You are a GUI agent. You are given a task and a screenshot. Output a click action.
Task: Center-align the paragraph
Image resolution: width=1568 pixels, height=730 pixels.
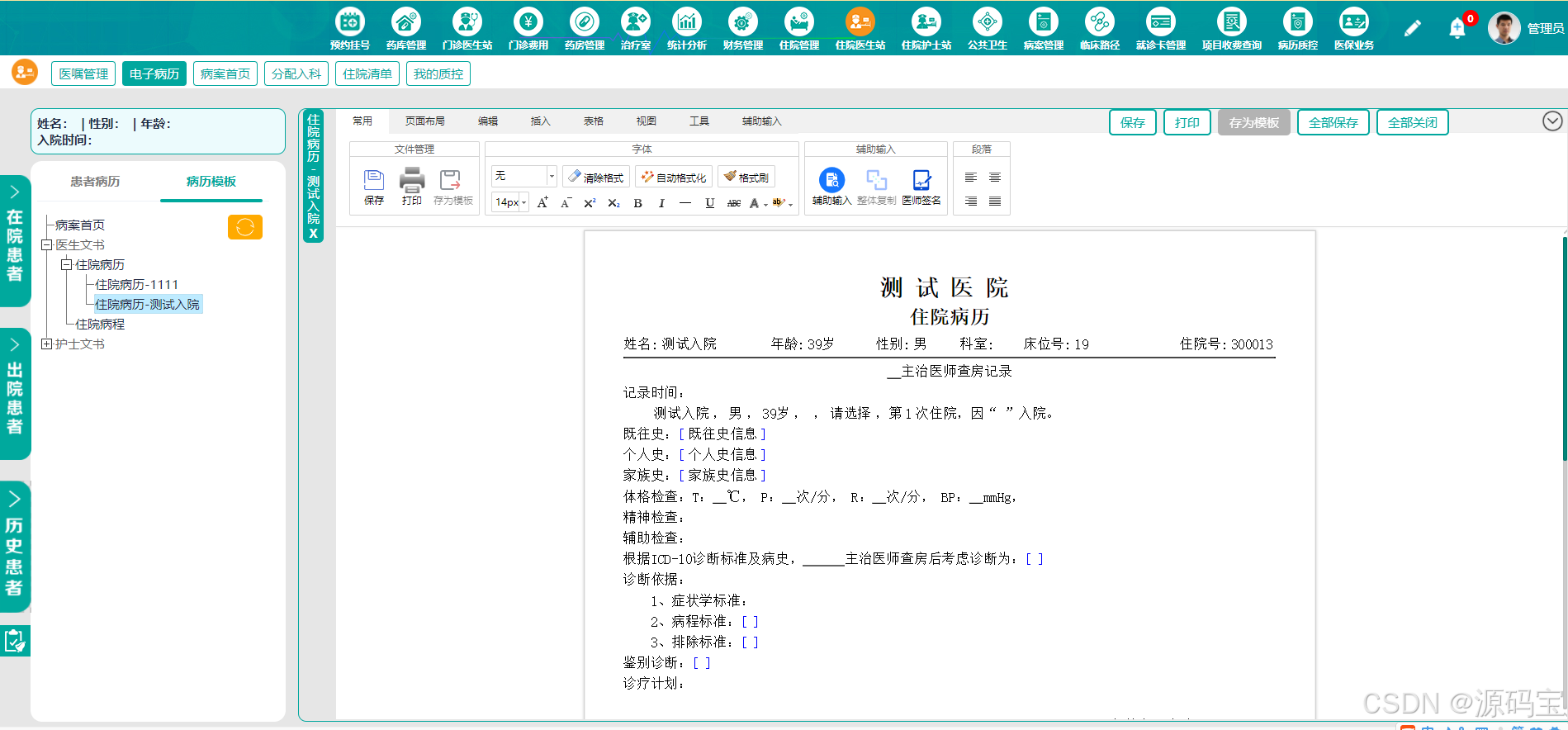tap(995, 178)
